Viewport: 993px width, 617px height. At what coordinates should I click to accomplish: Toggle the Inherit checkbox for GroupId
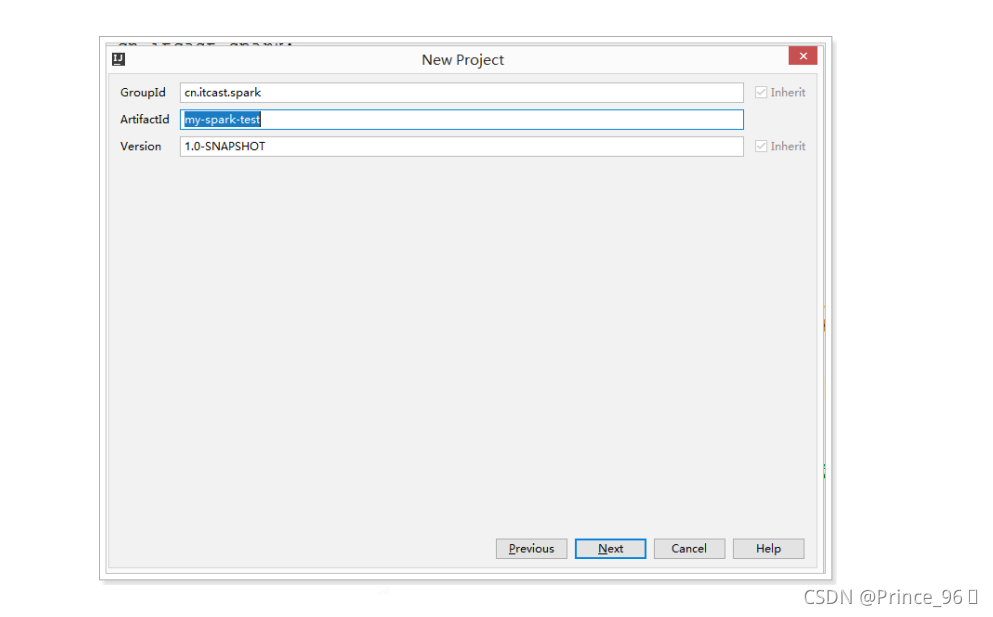click(761, 92)
